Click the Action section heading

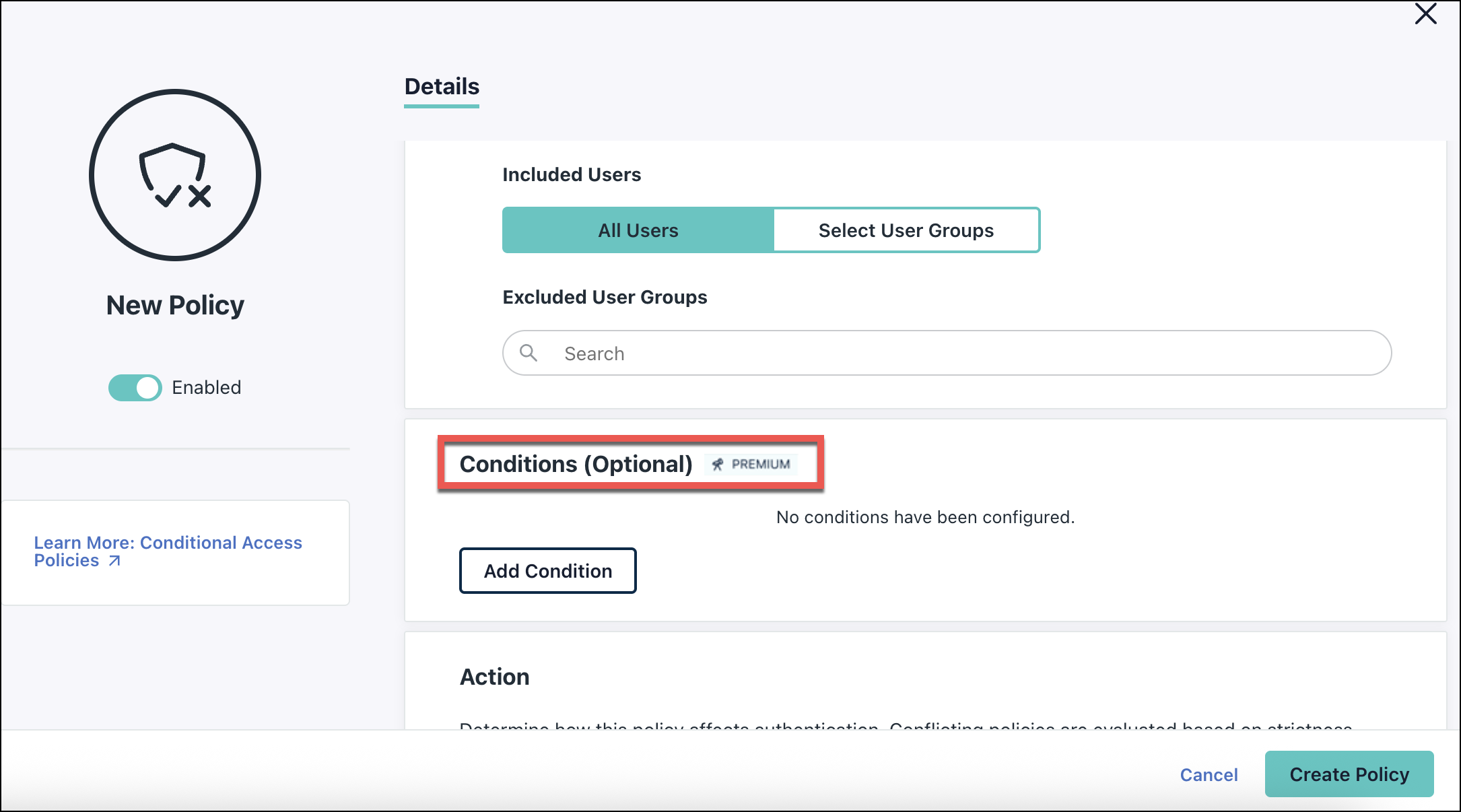[x=495, y=677]
